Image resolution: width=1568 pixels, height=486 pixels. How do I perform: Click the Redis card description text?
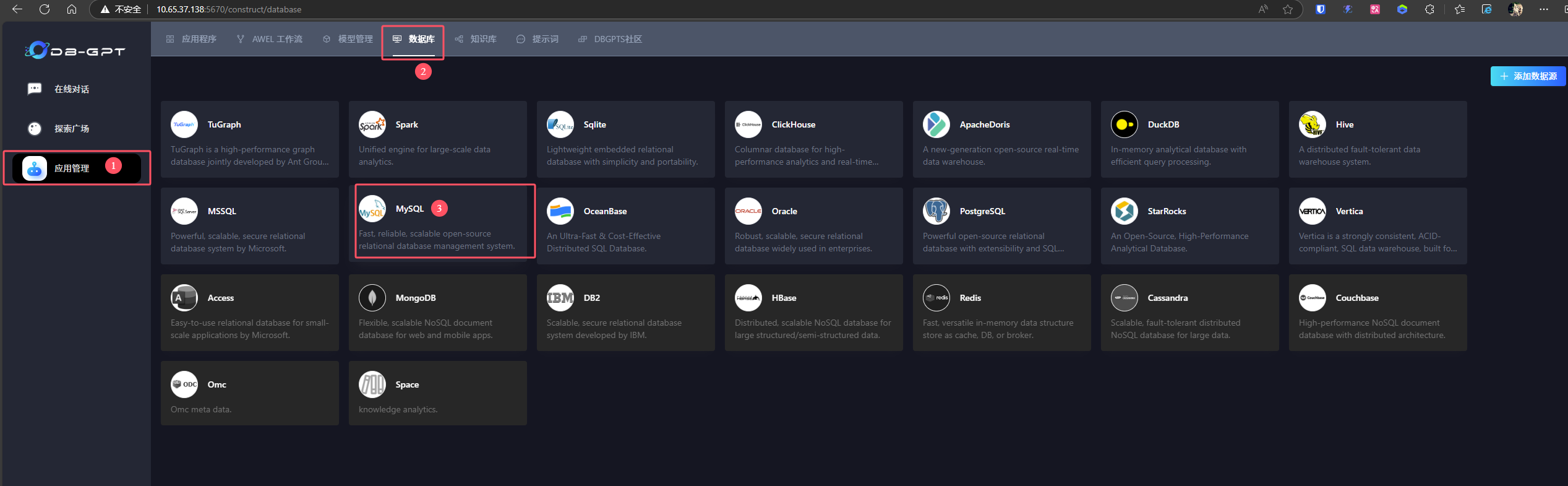(998, 329)
